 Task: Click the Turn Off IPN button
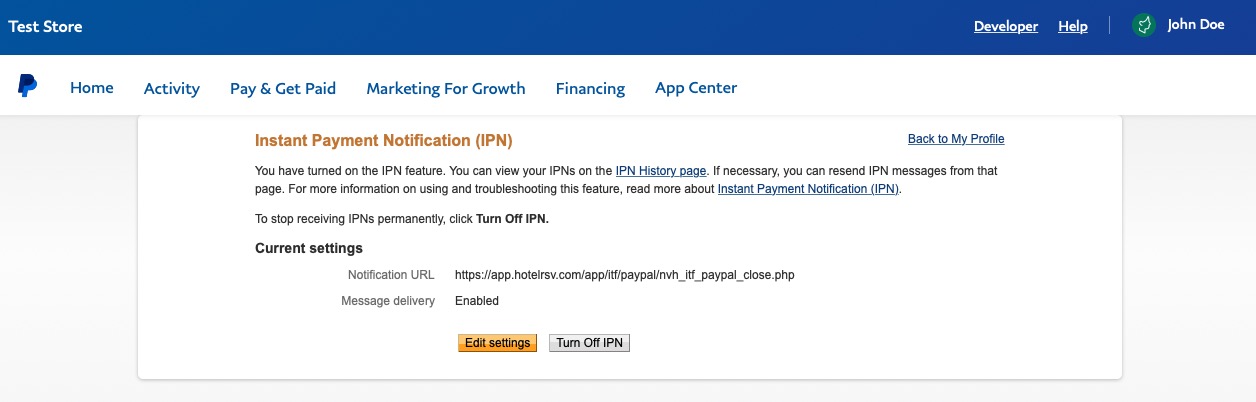[590, 343]
